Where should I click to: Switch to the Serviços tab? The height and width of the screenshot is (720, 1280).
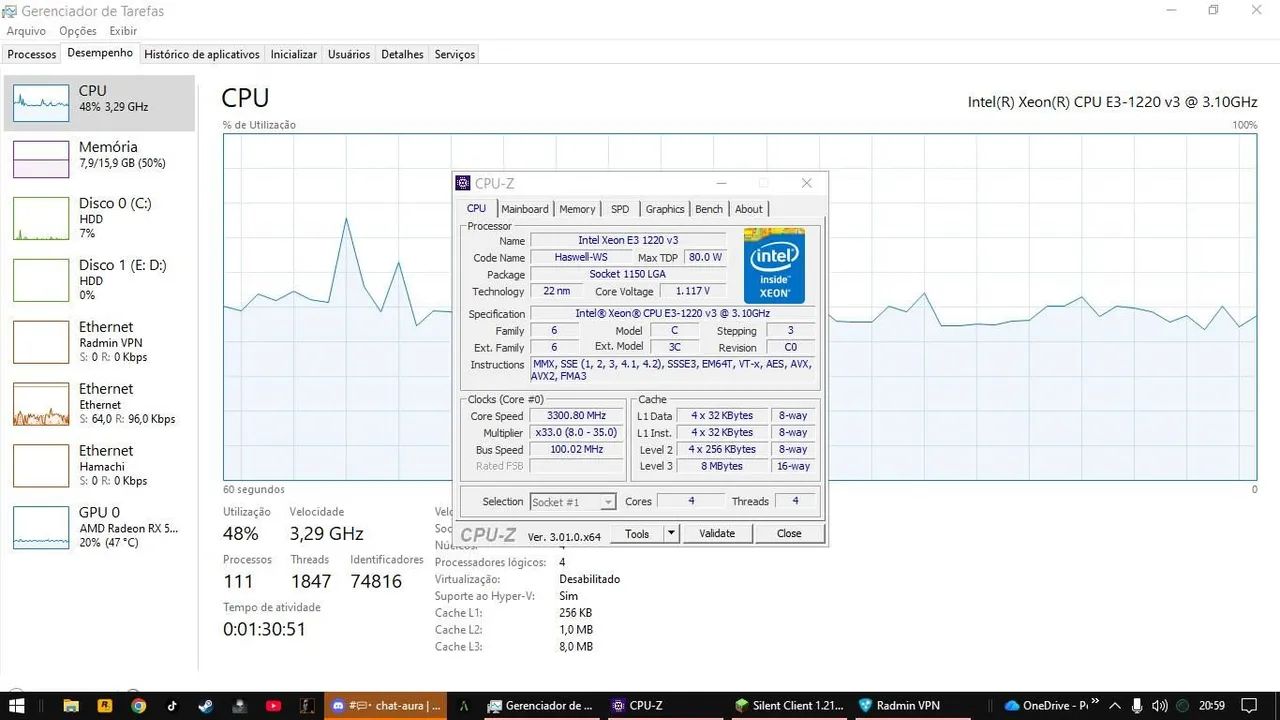(455, 54)
